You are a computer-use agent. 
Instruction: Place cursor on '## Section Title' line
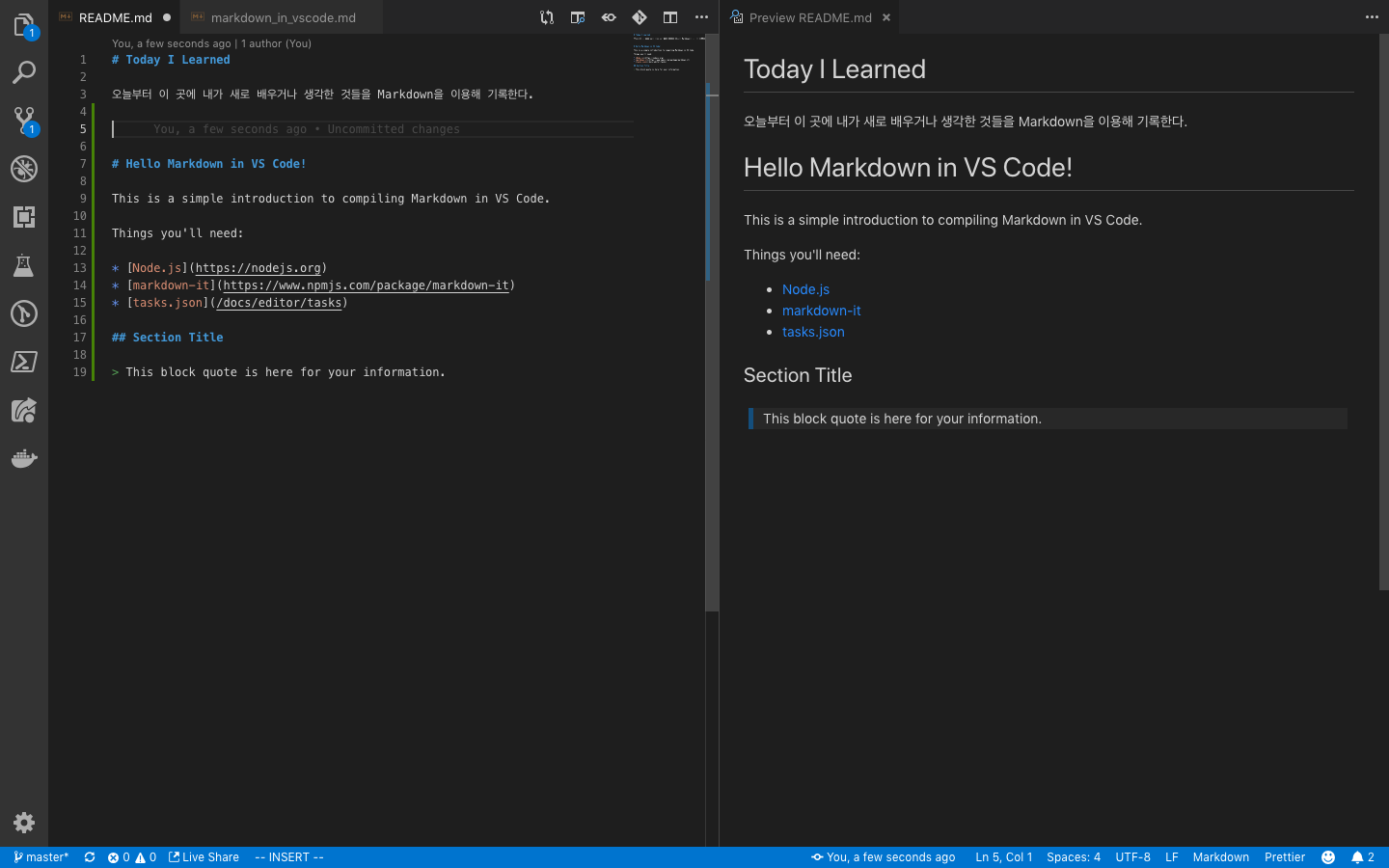(x=167, y=338)
